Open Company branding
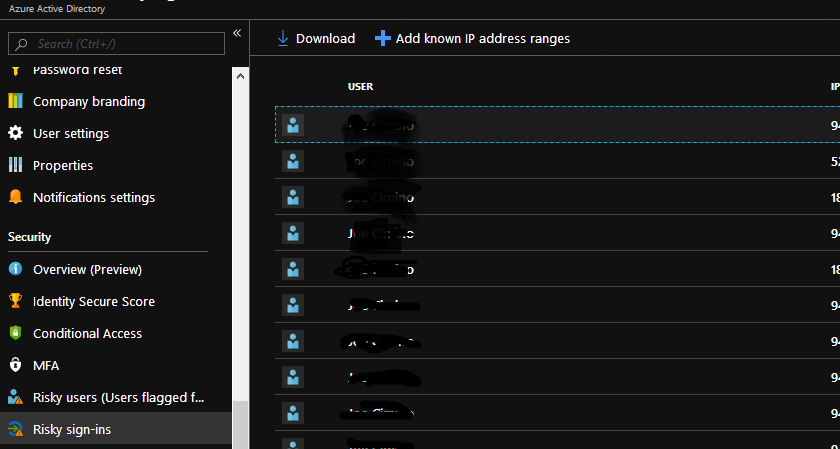The image size is (840, 449). pyautogui.click(x=89, y=102)
